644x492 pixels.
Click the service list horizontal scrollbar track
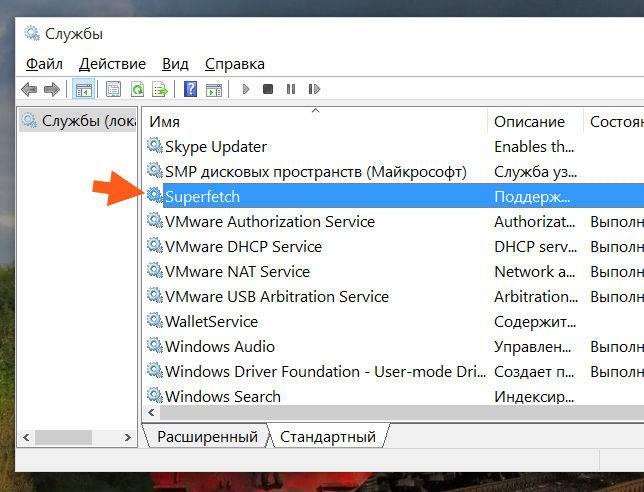click(402, 412)
